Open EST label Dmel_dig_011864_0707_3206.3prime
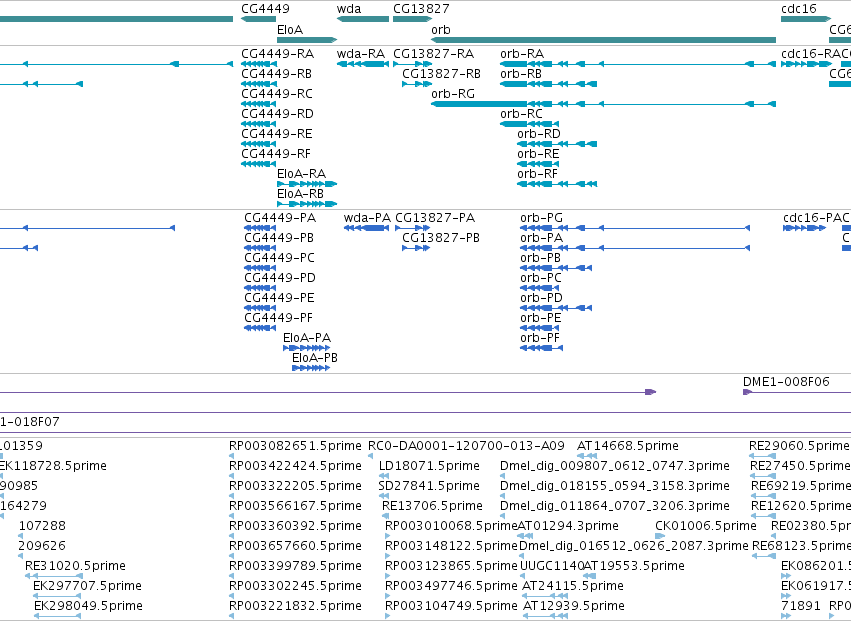The image size is (851, 621). point(615,506)
